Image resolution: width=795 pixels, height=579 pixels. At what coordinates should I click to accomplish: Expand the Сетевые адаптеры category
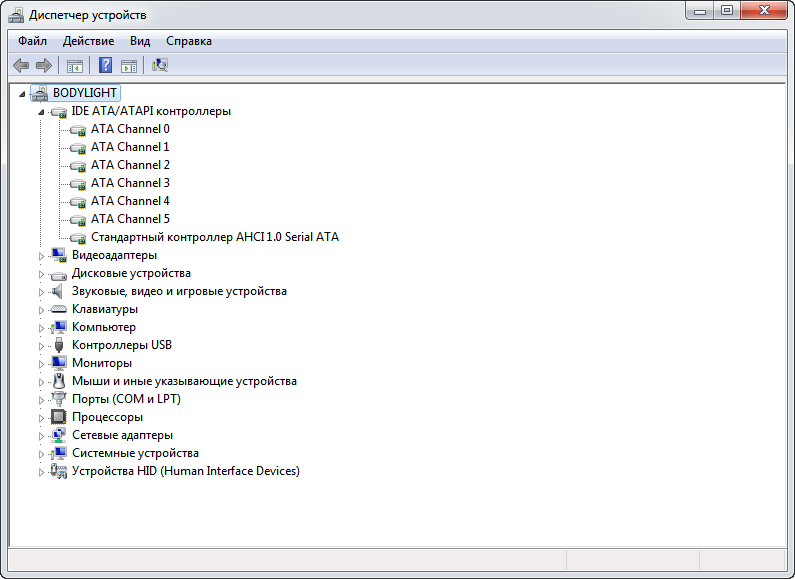(42, 436)
